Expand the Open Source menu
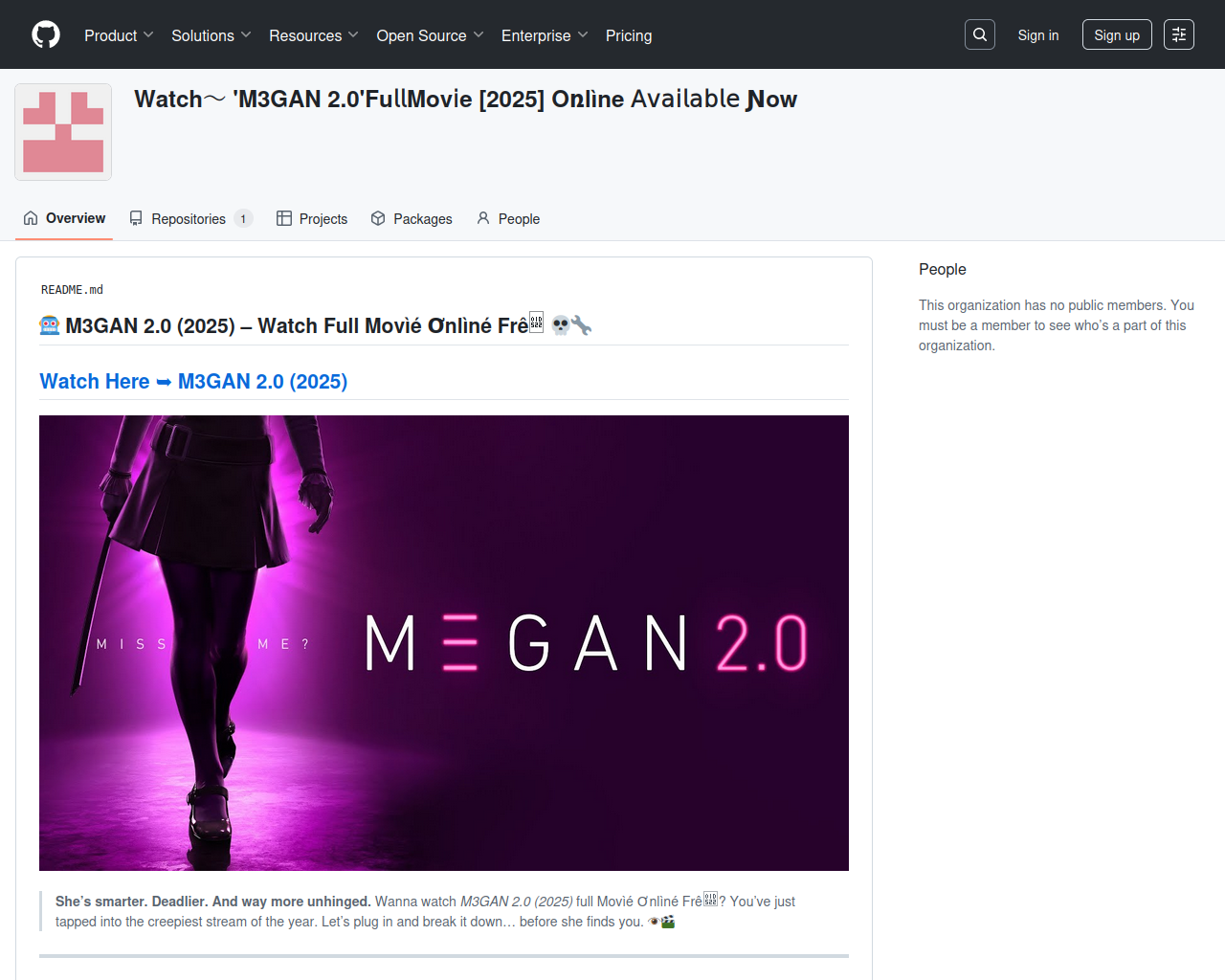The image size is (1225, 980). click(430, 35)
